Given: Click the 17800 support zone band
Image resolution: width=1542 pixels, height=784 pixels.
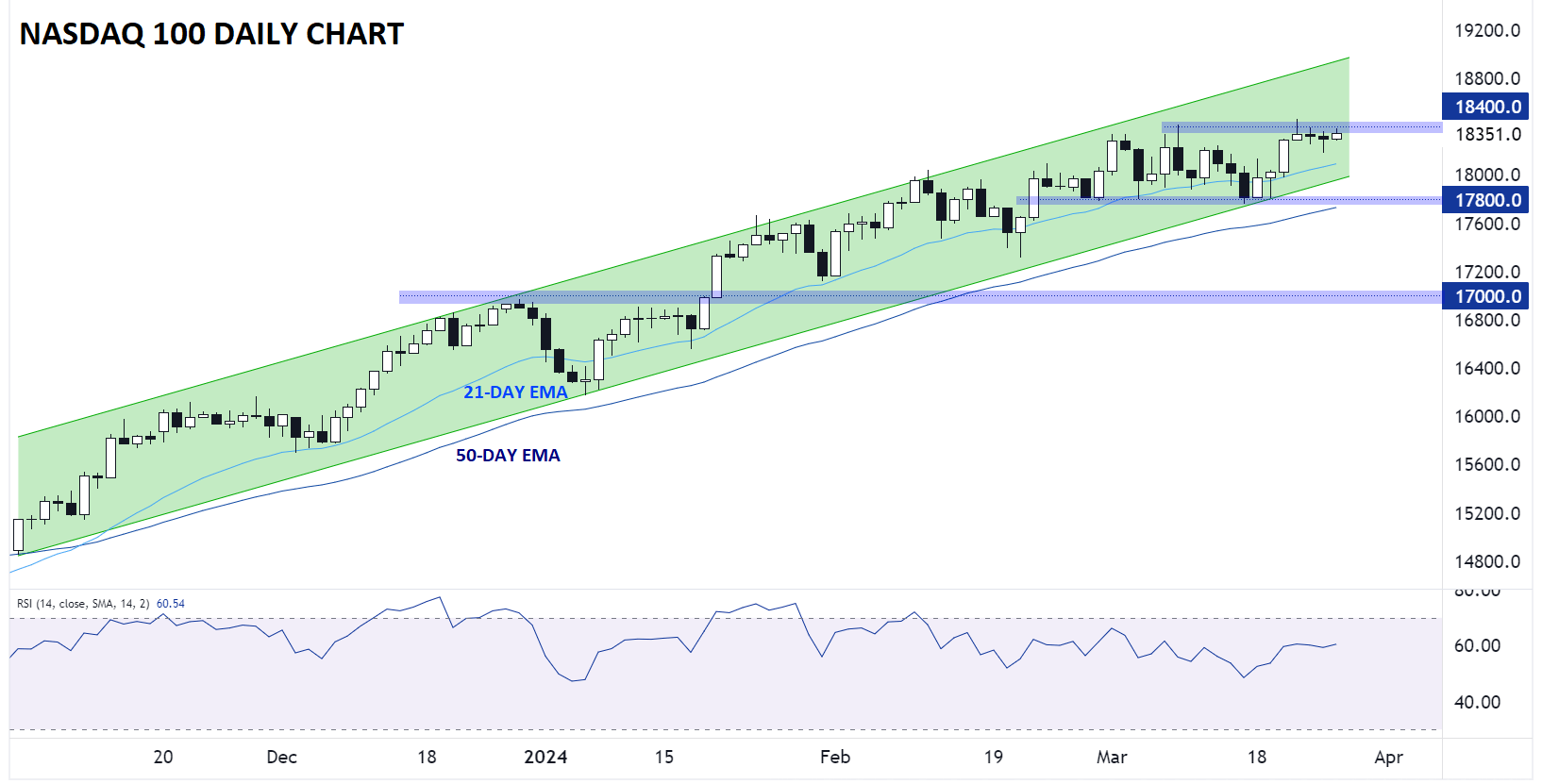Looking at the screenshot, I should pyautogui.click(x=1229, y=200).
